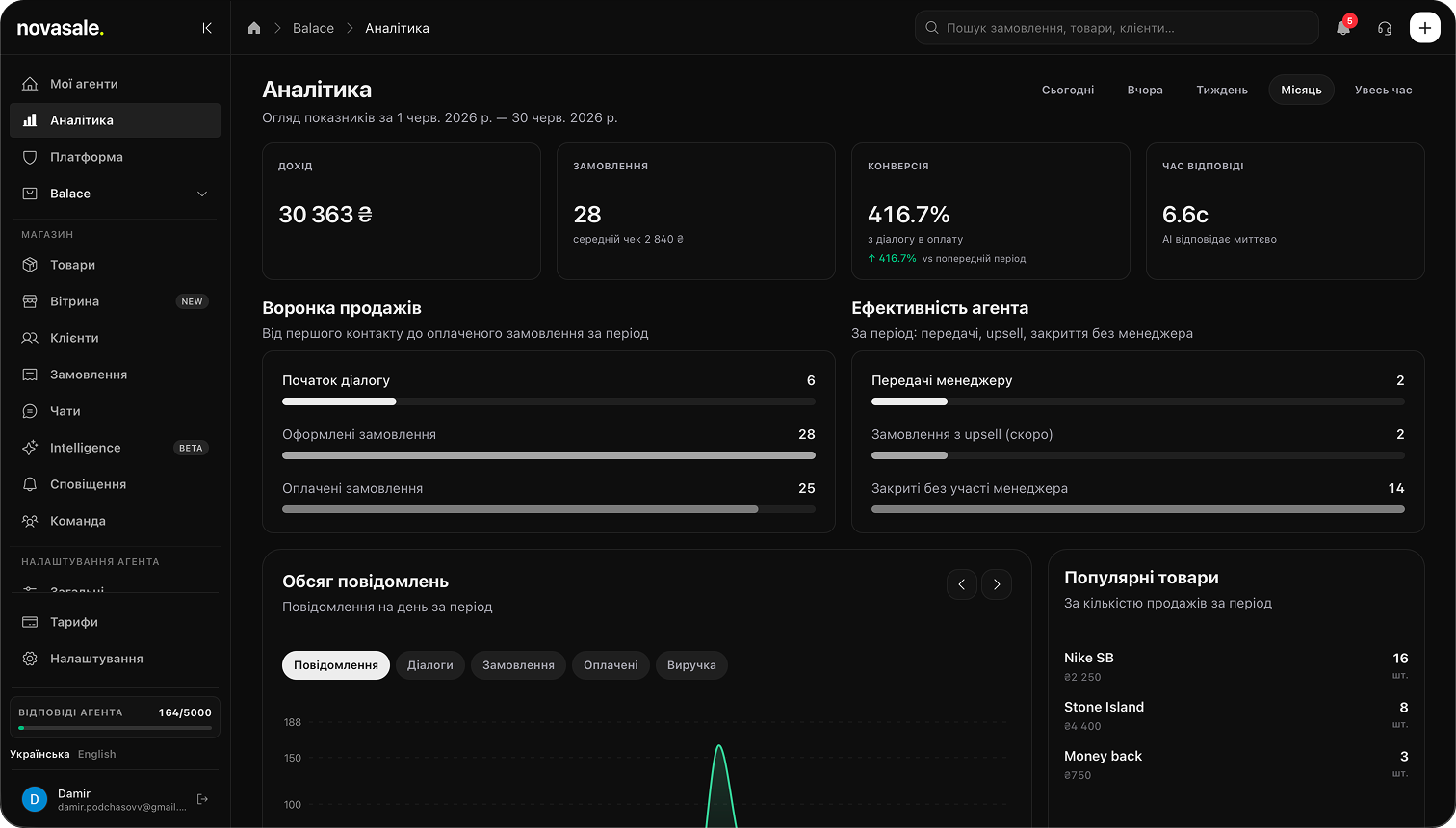The height and width of the screenshot is (828, 1456).
Task: Open Налаштування page link
Action: point(115,659)
